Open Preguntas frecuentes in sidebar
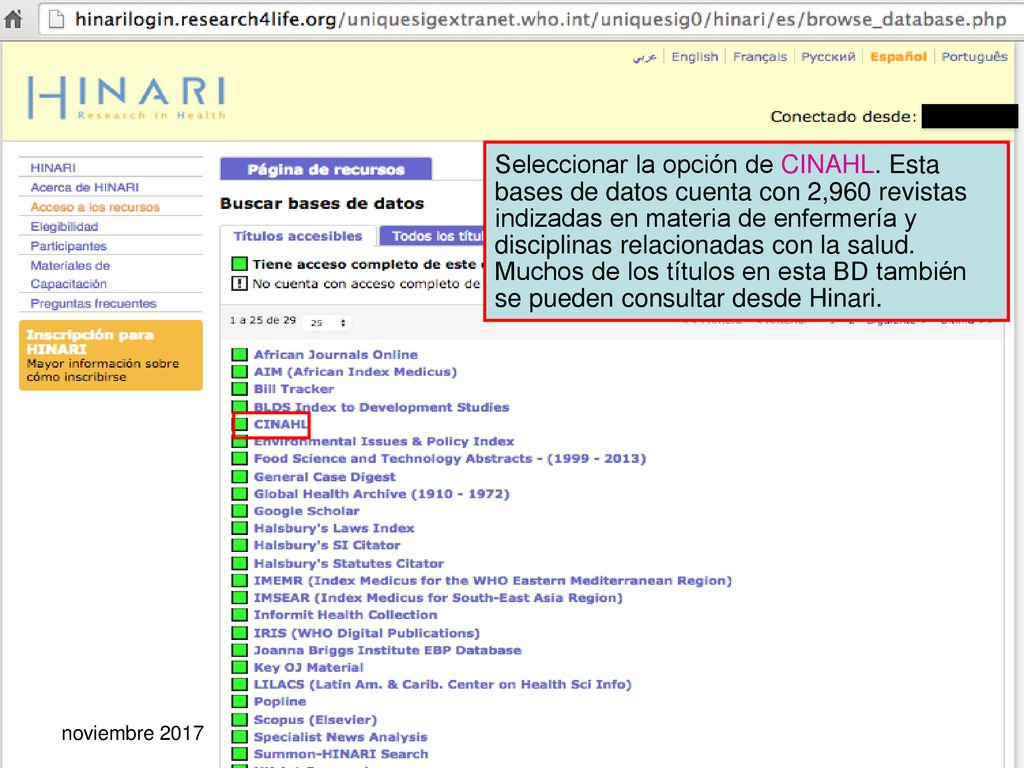Image resolution: width=1024 pixels, height=768 pixels. point(93,304)
